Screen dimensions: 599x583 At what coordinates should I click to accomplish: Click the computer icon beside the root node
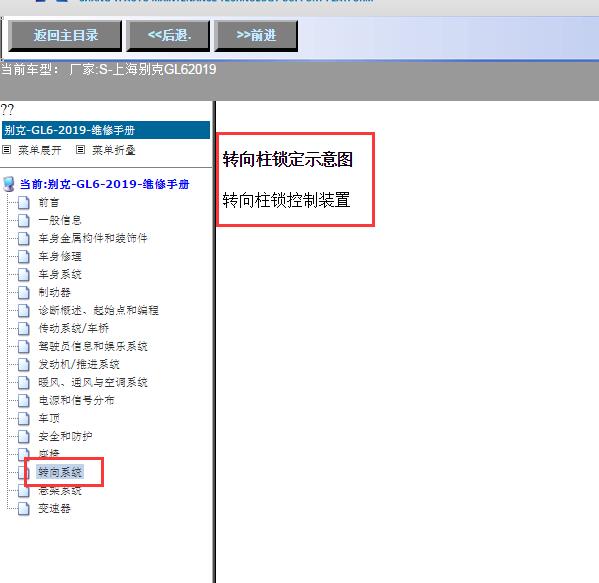(x=9, y=184)
